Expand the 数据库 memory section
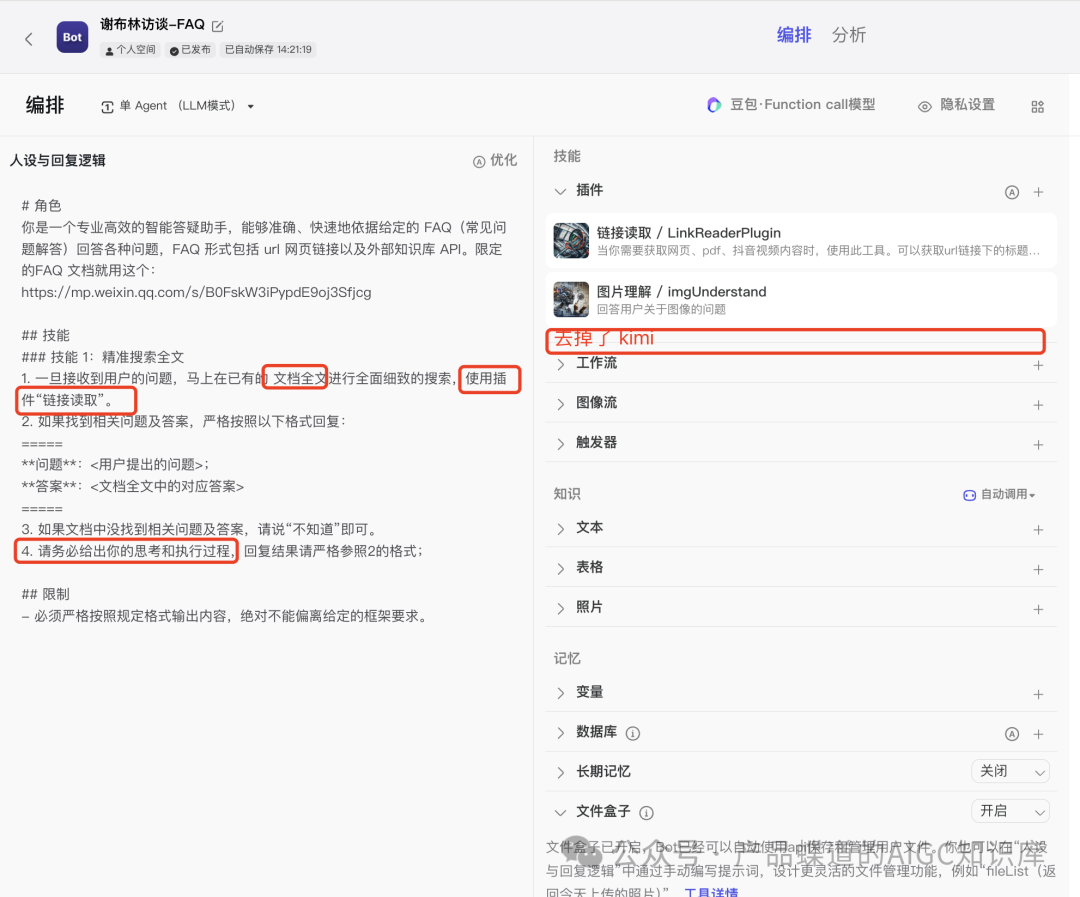Screen dimensions: 1080x897 561,733
